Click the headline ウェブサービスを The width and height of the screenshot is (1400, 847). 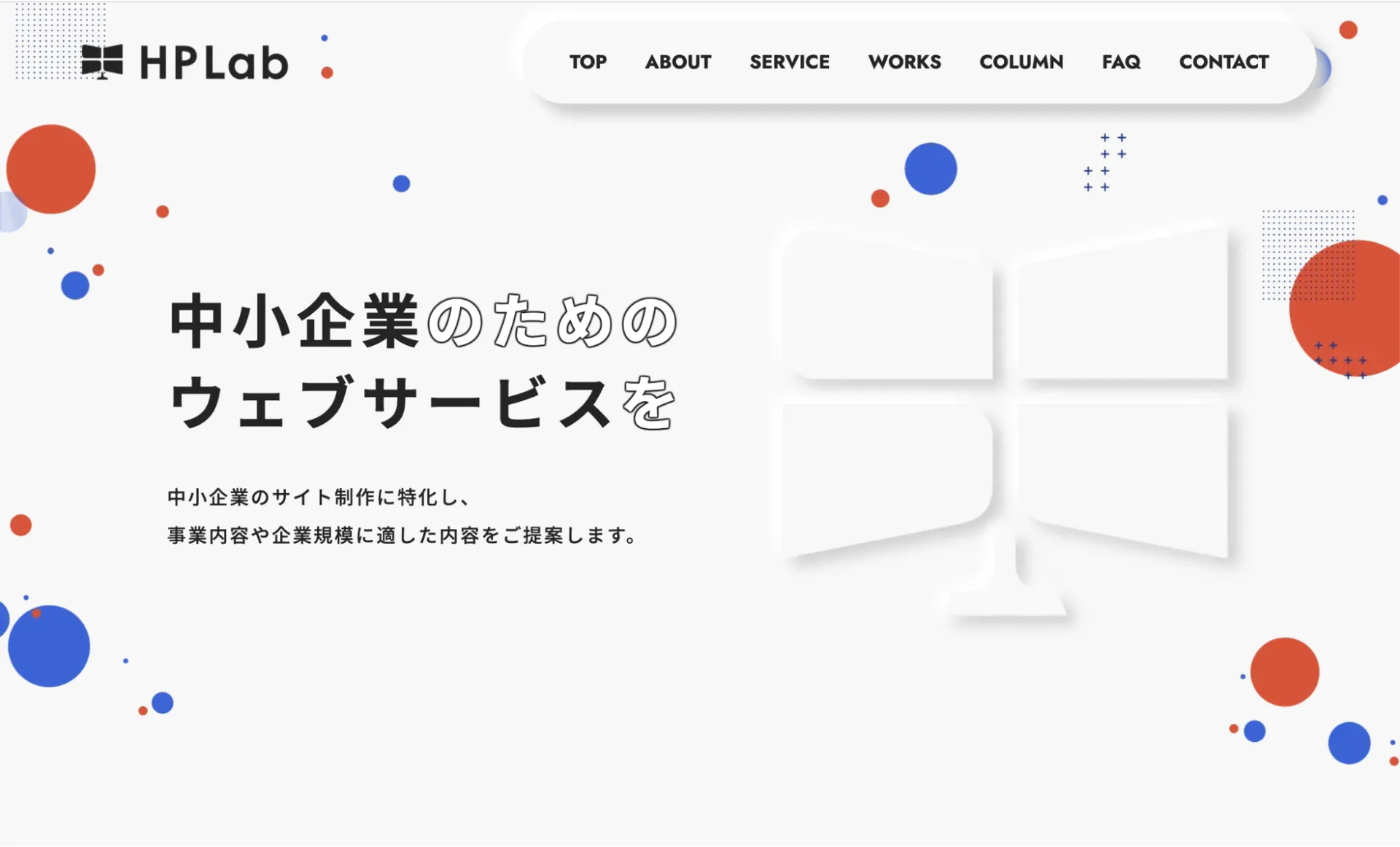coord(423,402)
